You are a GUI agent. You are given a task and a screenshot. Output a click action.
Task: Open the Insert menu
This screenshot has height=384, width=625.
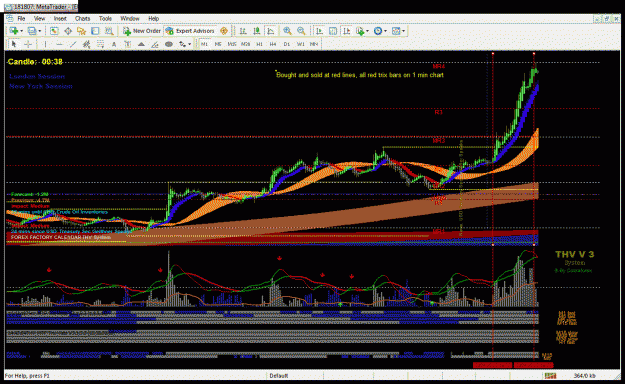tap(60, 18)
